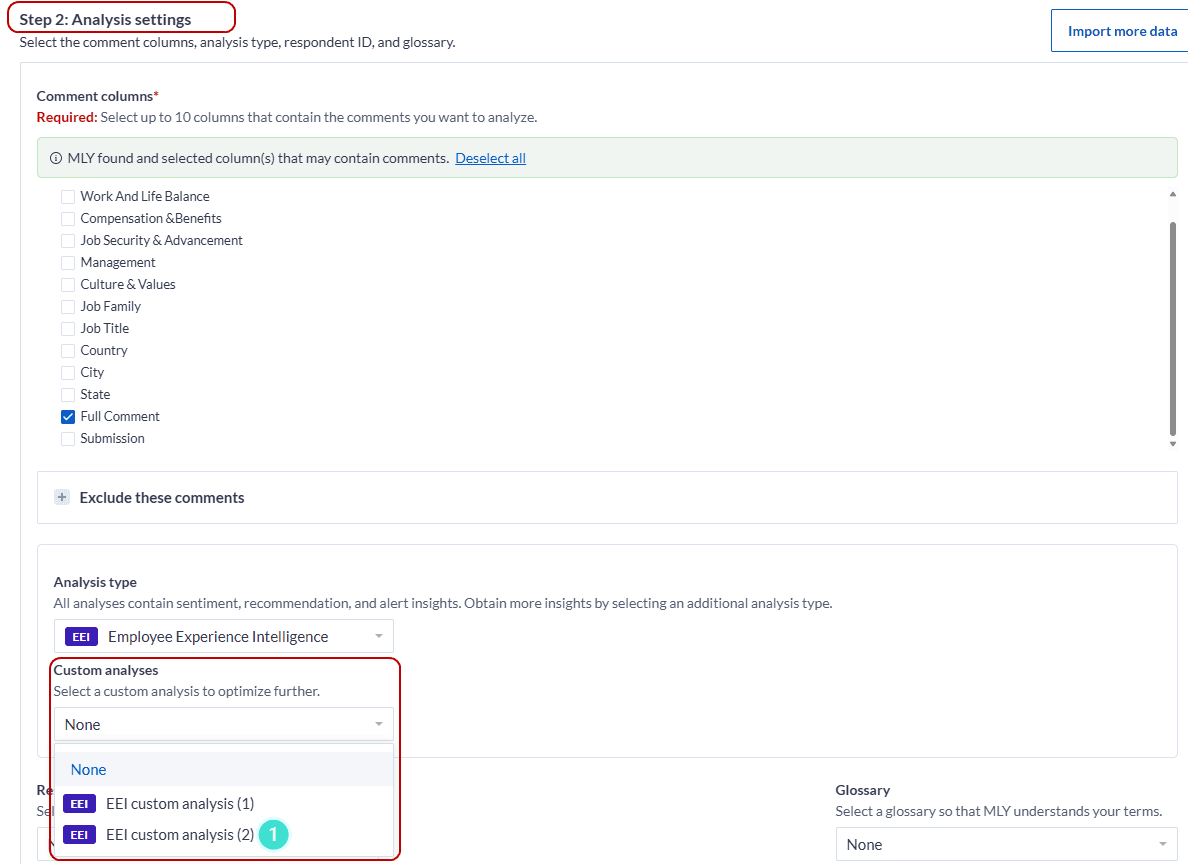Click the Analysis type heading
The image size is (1188, 864).
(x=95, y=582)
